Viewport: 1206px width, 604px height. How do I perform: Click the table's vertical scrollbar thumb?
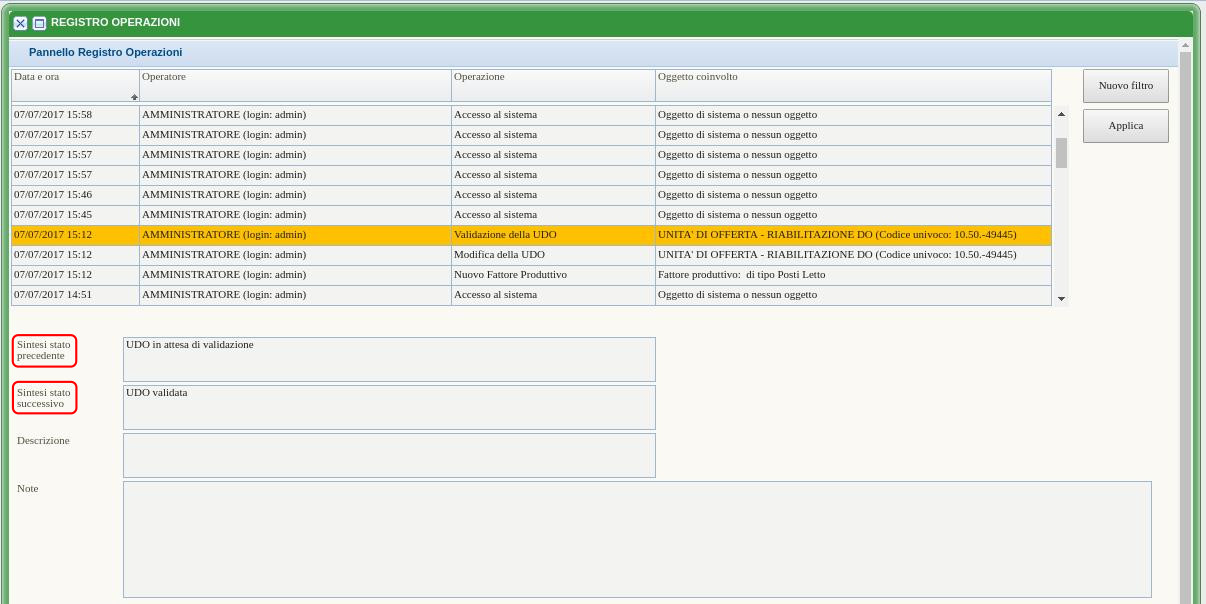[x=1061, y=153]
